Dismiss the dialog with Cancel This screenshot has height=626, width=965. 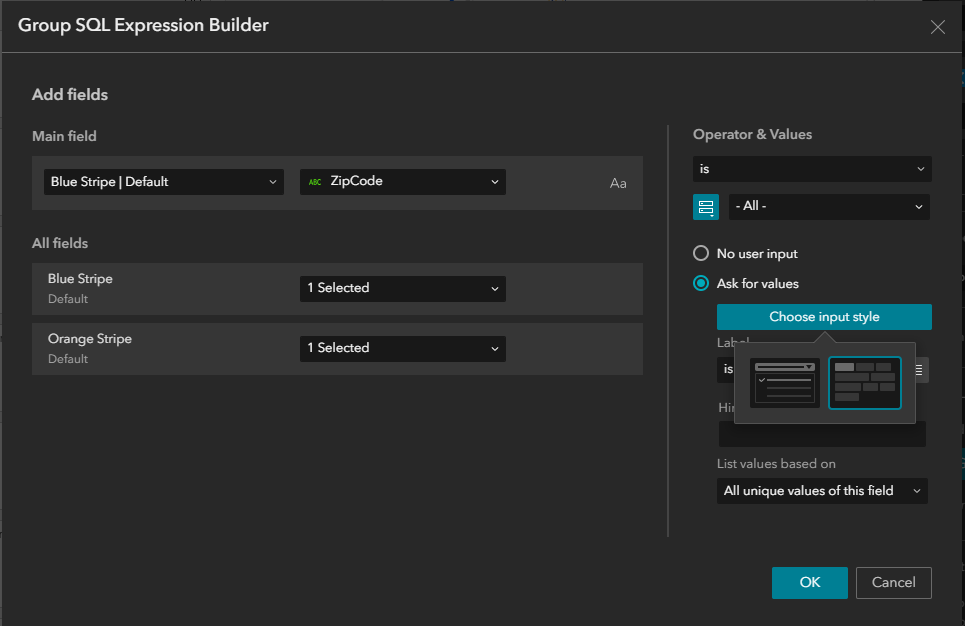coord(893,583)
